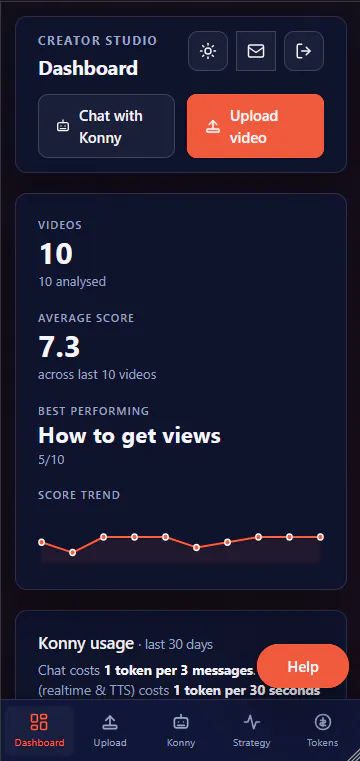Viewport: 360px width, 761px height.
Task: Click the Strategy pulse icon in the bottom bar
Action: click(x=251, y=722)
